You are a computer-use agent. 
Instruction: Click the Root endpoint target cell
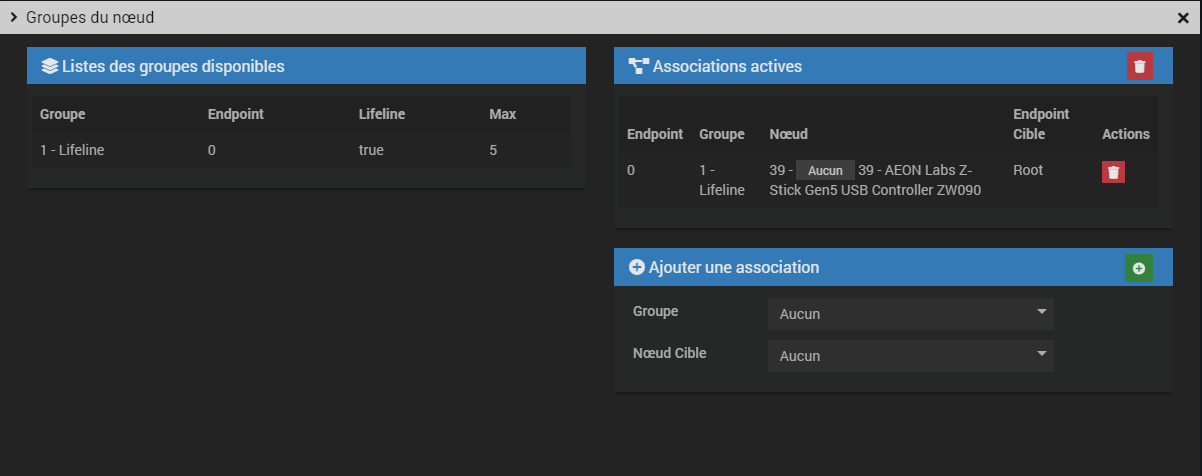(x=1028, y=171)
